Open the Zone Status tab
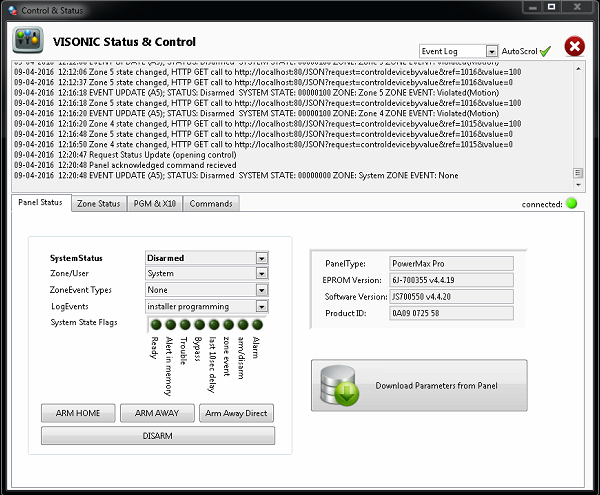The width and height of the screenshot is (600, 495). pyautogui.click(x=99, y=204)
